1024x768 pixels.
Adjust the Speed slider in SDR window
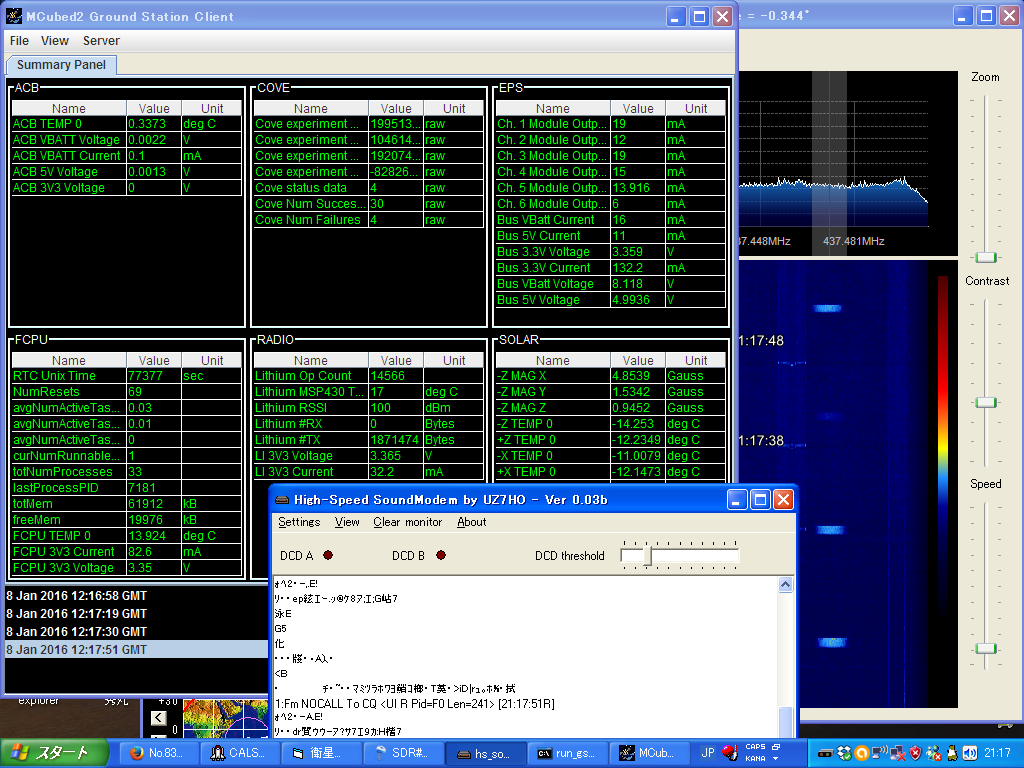point(985,648)
